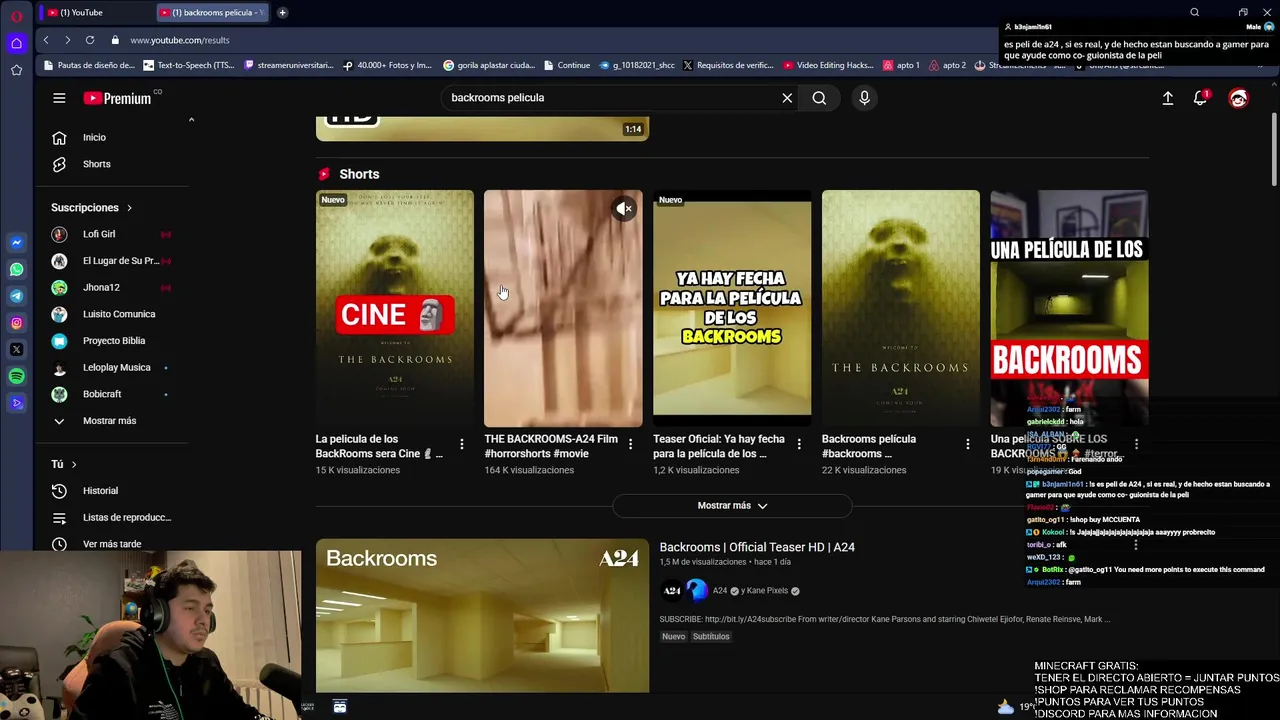The image size is (1280, 720).
Task: Open options menu for 'La pelicula de los BackRooms' short
Action: click(461, 444)
